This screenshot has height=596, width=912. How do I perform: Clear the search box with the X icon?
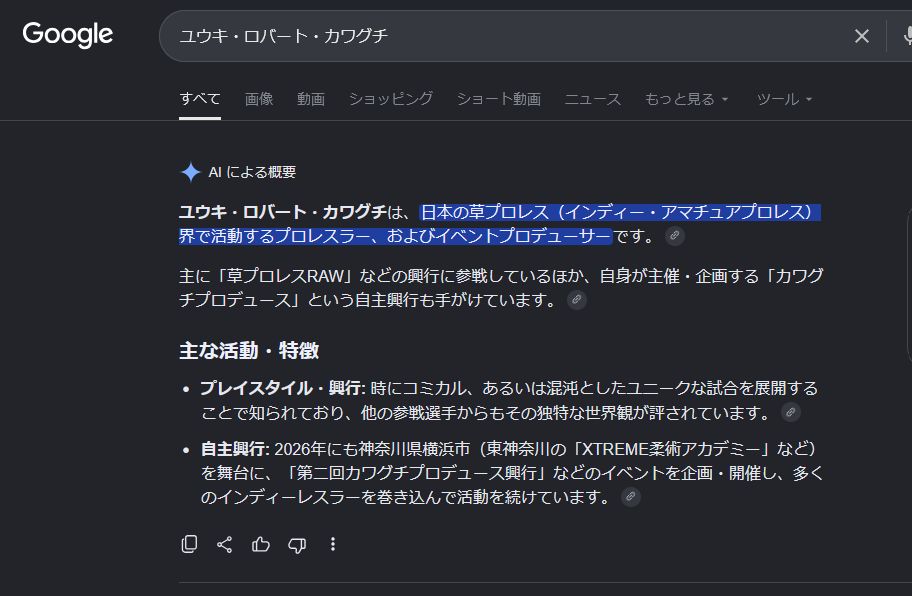pyautogui.click(x=861, y=36)
